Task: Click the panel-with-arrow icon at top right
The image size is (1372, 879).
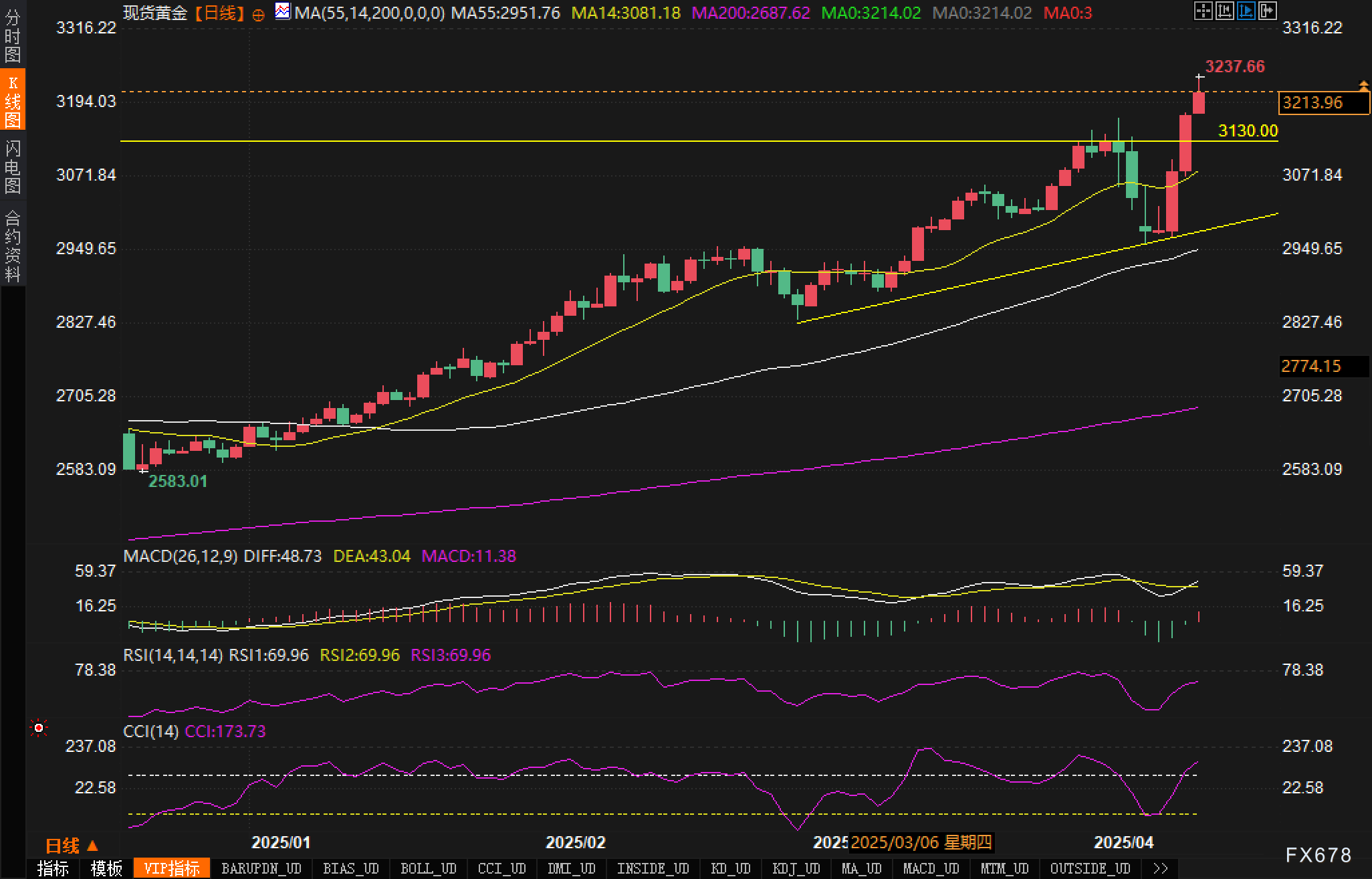Action: [1267, 11]
